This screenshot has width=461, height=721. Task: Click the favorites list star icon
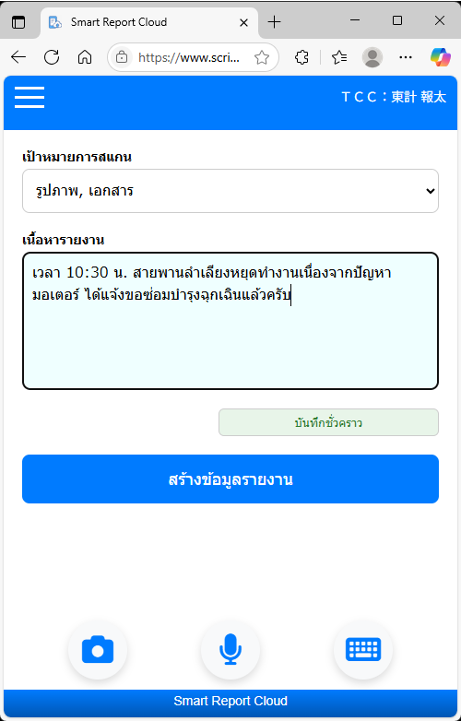tap(340, 57)
